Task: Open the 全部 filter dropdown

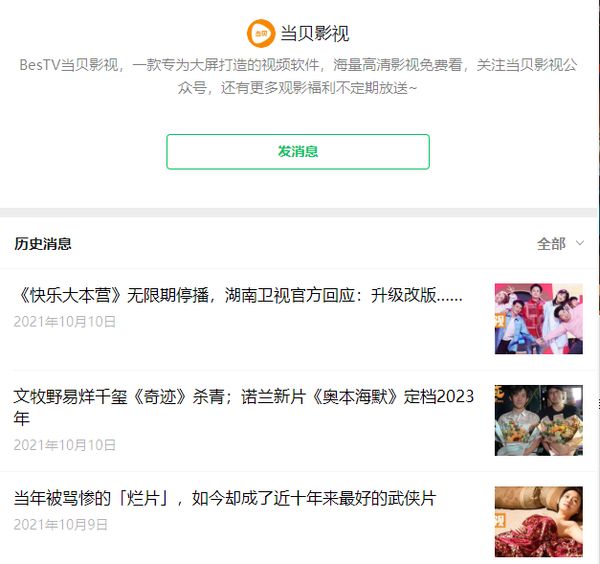Action: 551,244
